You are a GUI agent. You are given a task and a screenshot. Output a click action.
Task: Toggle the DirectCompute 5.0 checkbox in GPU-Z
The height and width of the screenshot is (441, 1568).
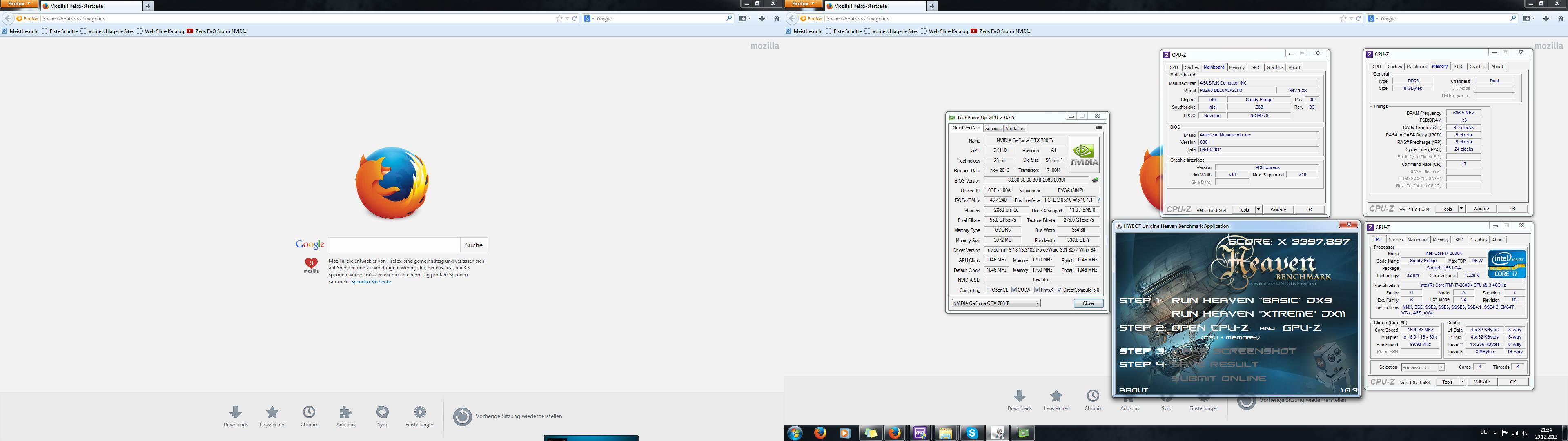pos(1059,290)
